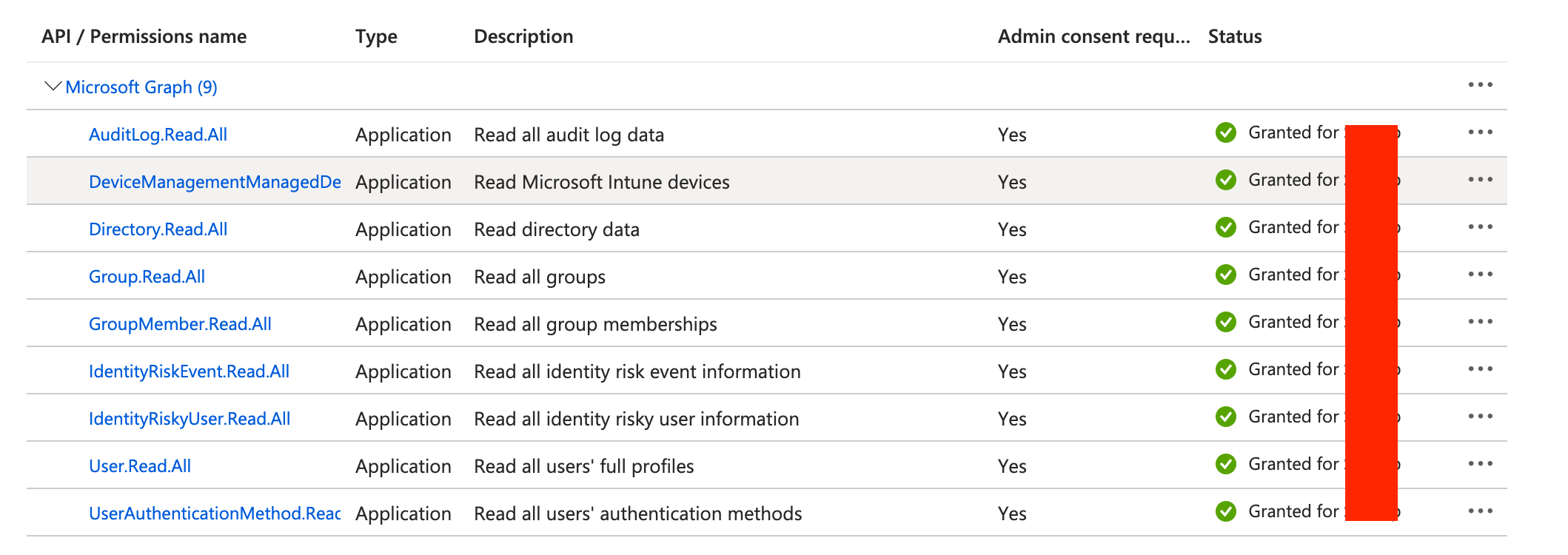Viewport: 1568px width, 555px height.
Task: Open the Directory.Read.All permission details
Action: click(x=158, y=229)
